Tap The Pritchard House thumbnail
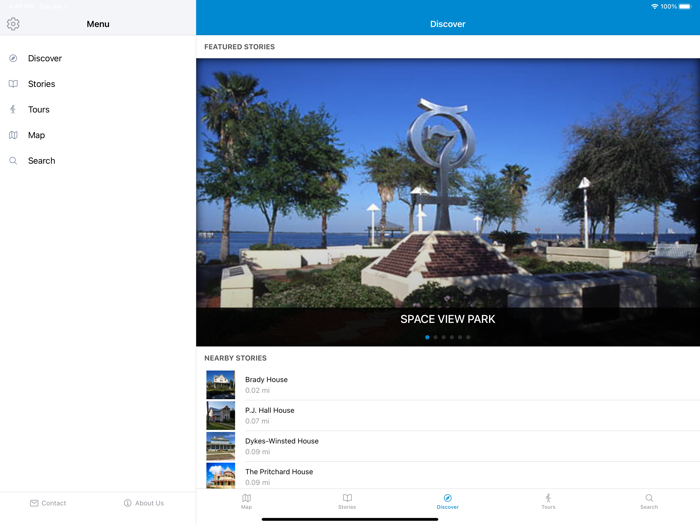 tap(220, 476)
